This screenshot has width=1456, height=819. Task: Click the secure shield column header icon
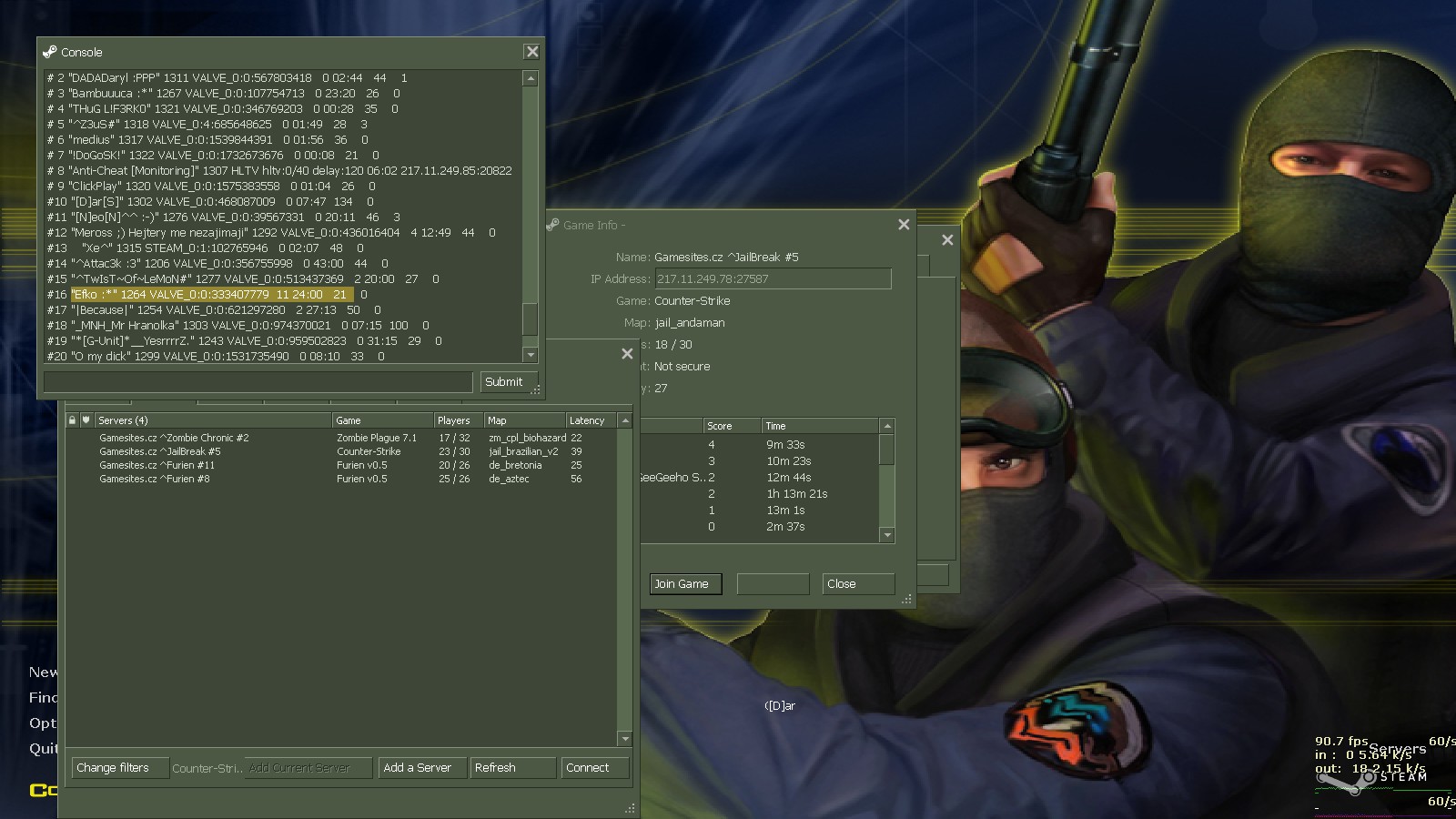click(86, 420)
